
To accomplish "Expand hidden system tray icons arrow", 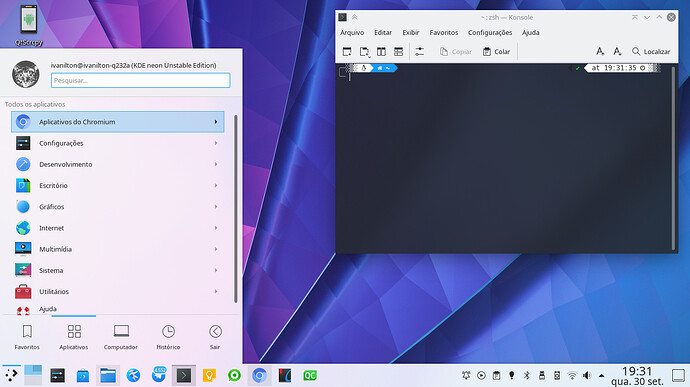I will pos(602,375).
